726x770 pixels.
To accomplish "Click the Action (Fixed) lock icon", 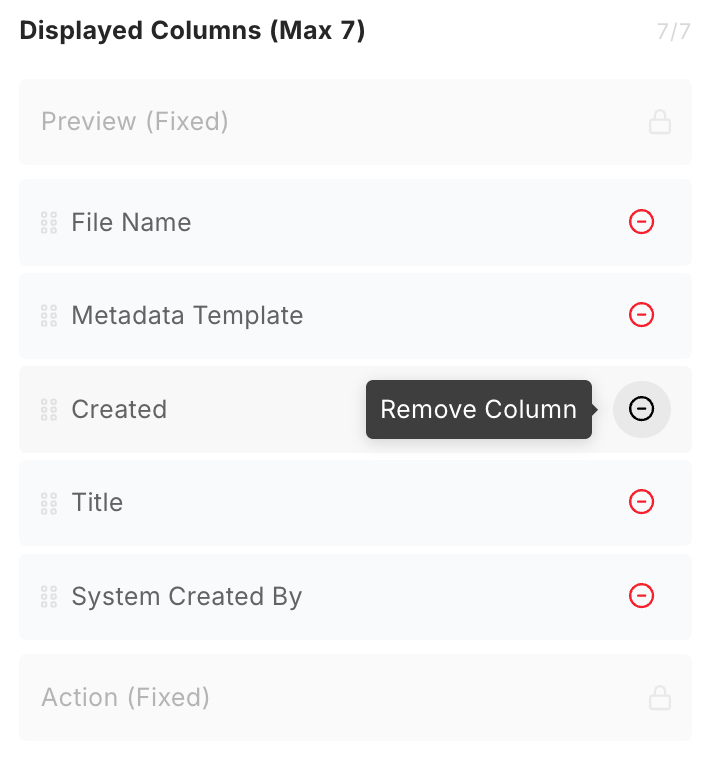I will 659,697.
